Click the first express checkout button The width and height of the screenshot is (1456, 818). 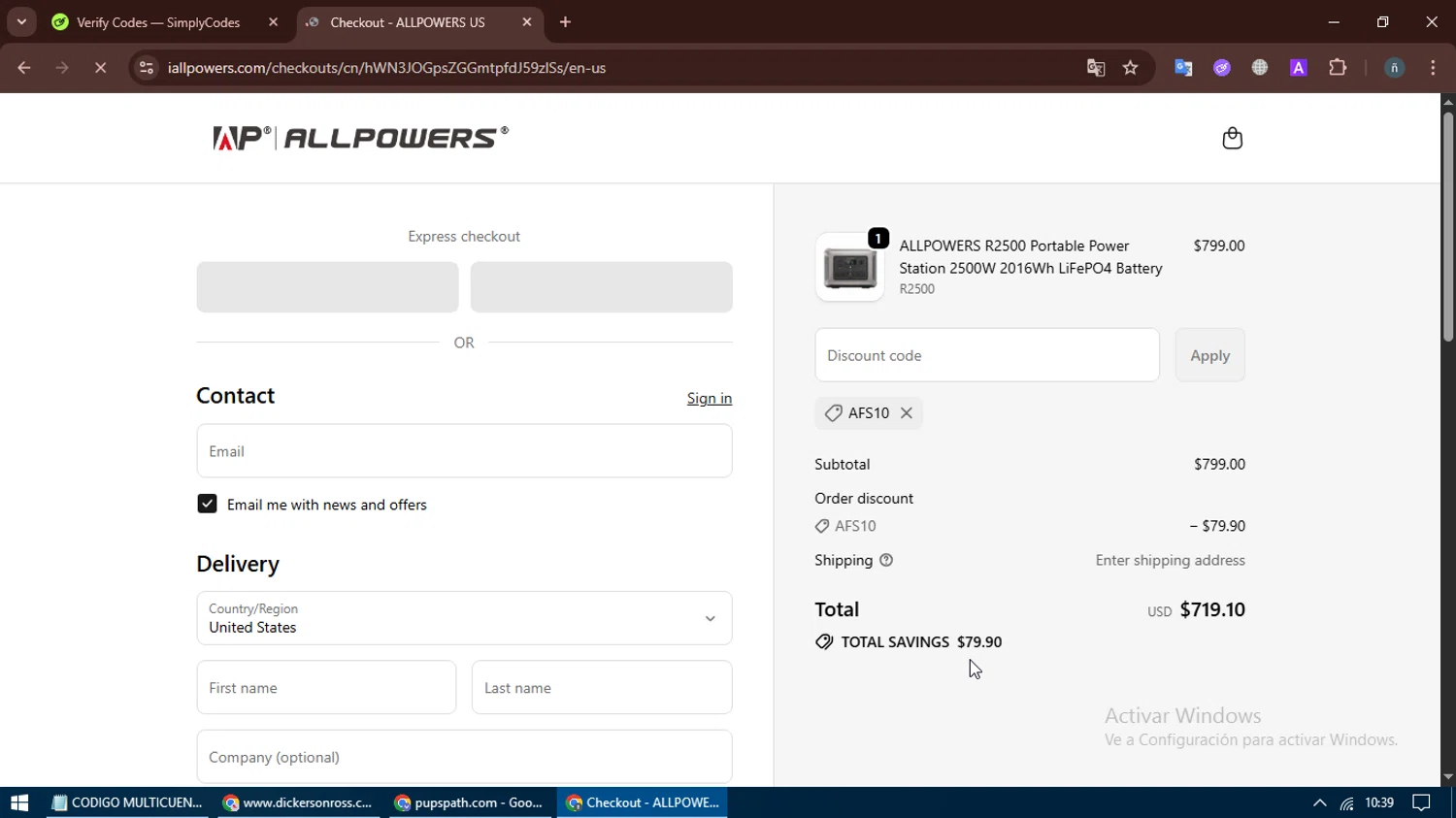point(327,287)
